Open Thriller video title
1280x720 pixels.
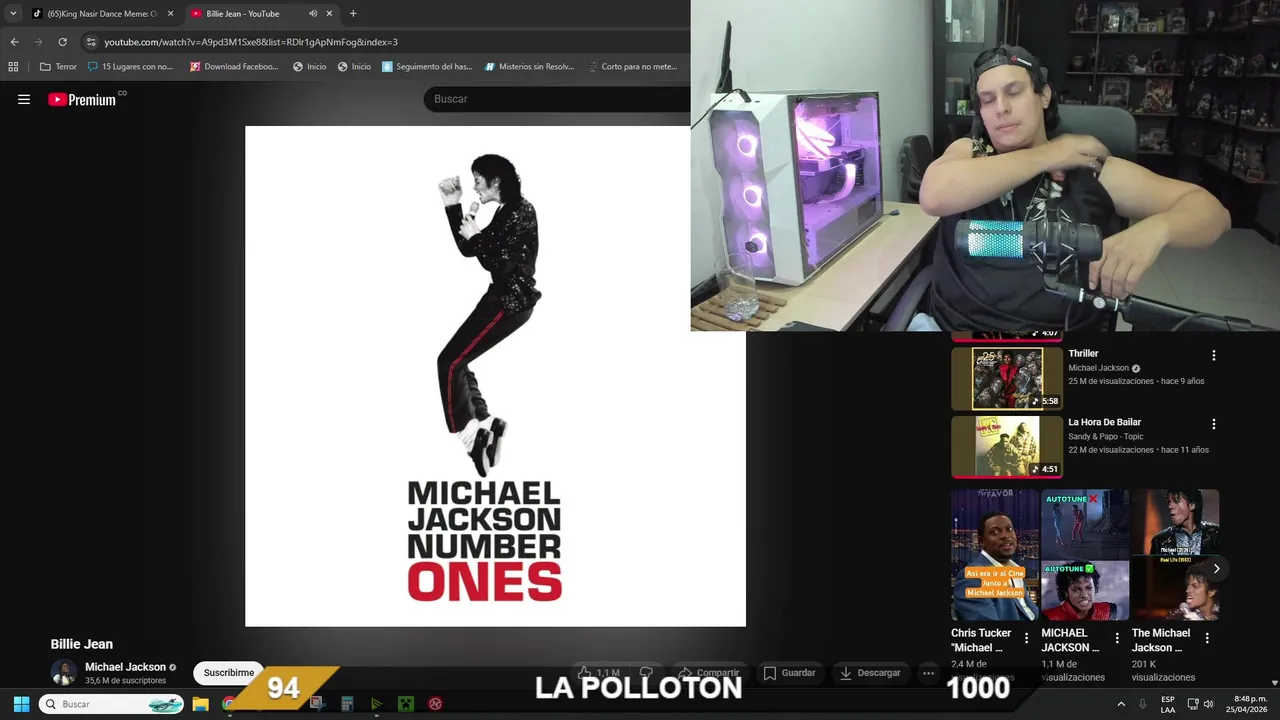click(x=1083, y=353)
